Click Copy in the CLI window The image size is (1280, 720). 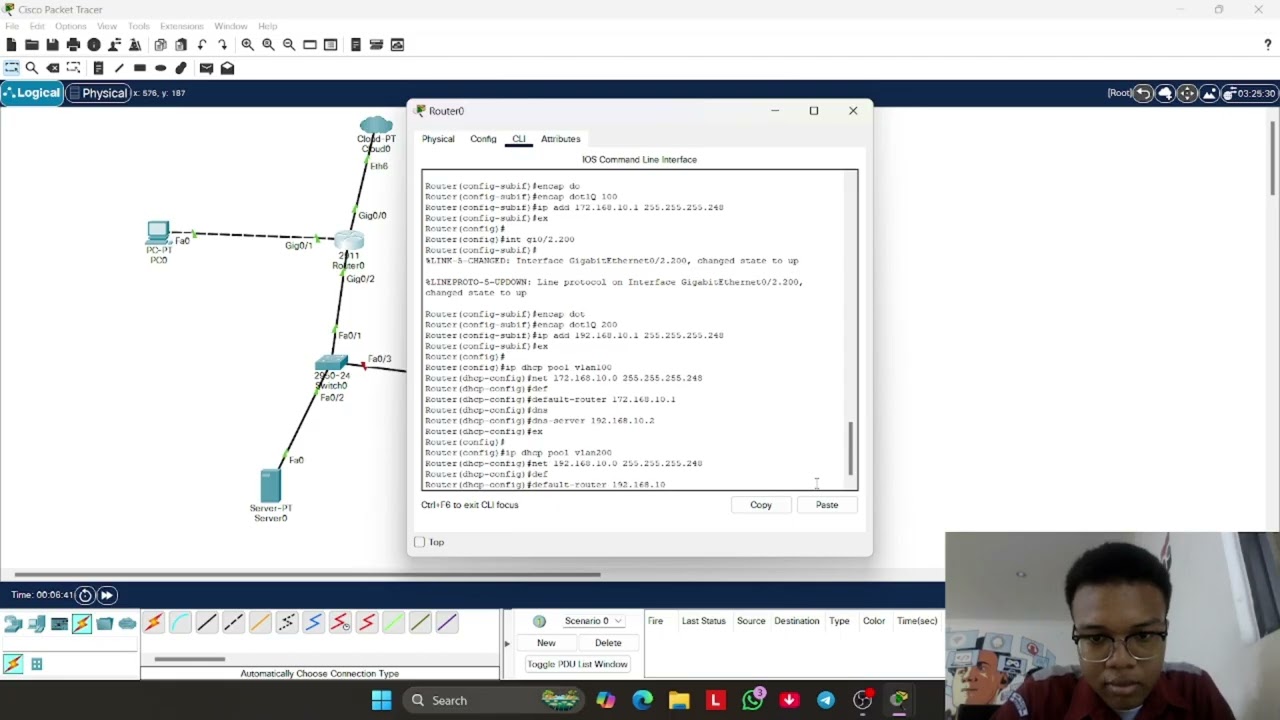point(761,505)
